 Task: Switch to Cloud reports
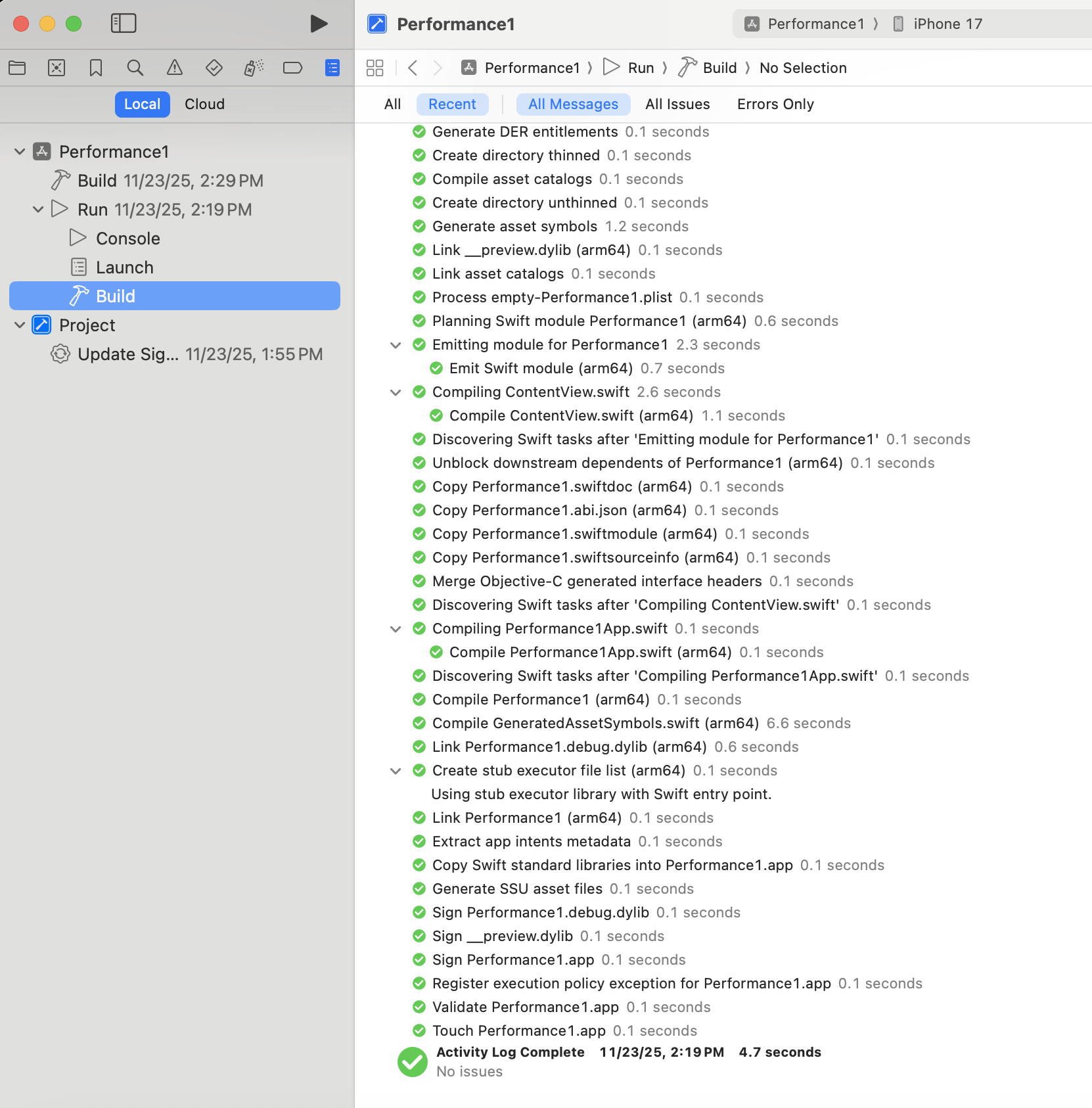(x=204, y=104)
